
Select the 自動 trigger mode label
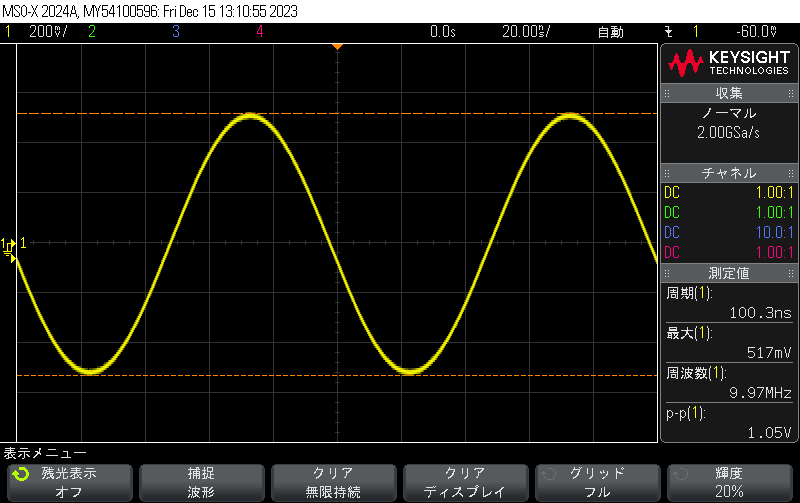tap(610, 31)
